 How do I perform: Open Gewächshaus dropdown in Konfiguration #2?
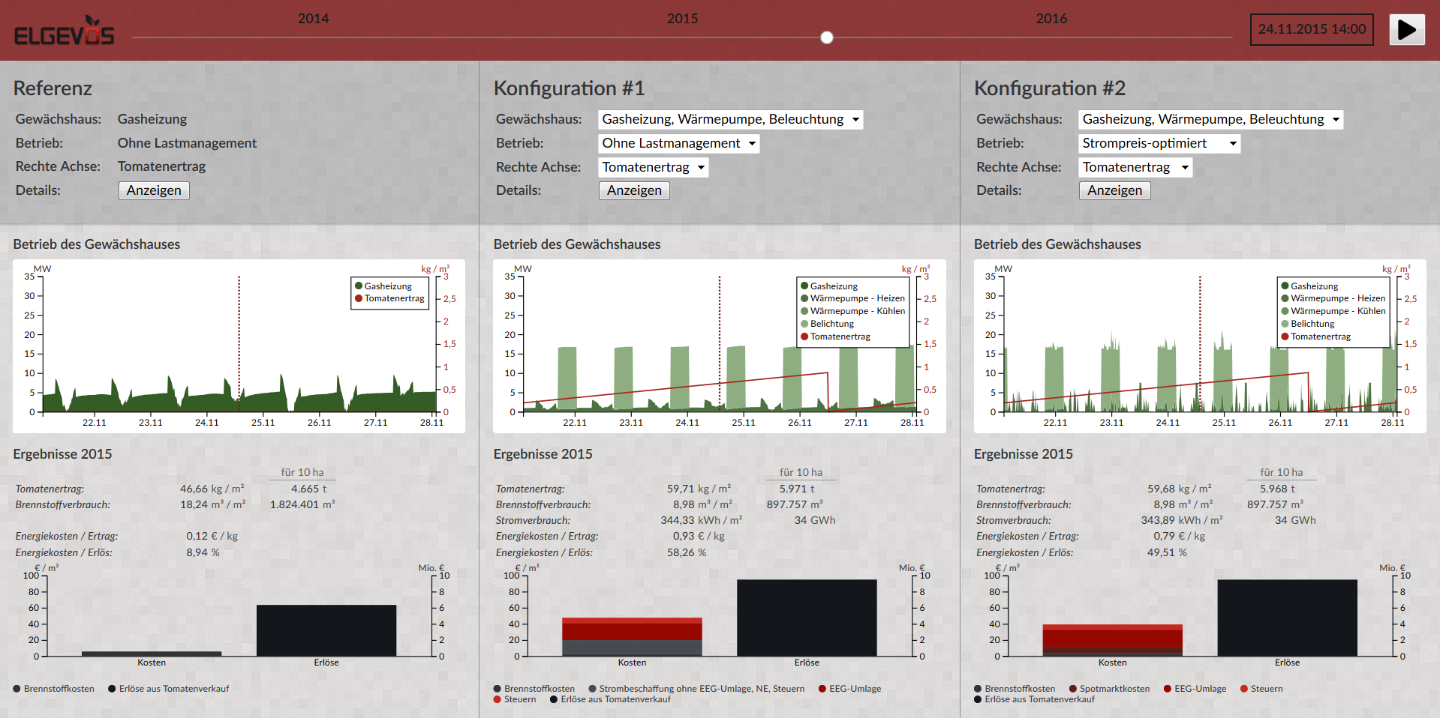(x=1211, y=119)
